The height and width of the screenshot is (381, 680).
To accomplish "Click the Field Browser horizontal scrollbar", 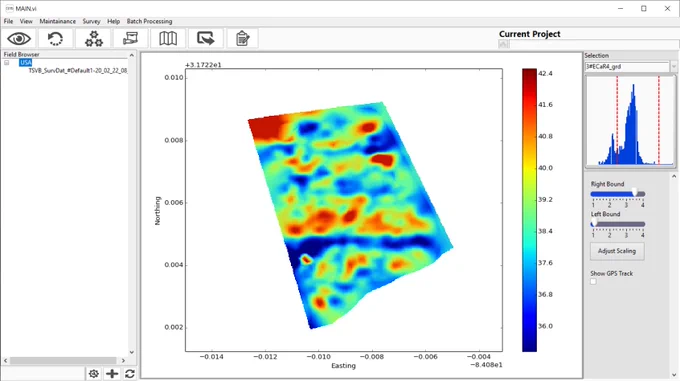I will pos(63,360).
